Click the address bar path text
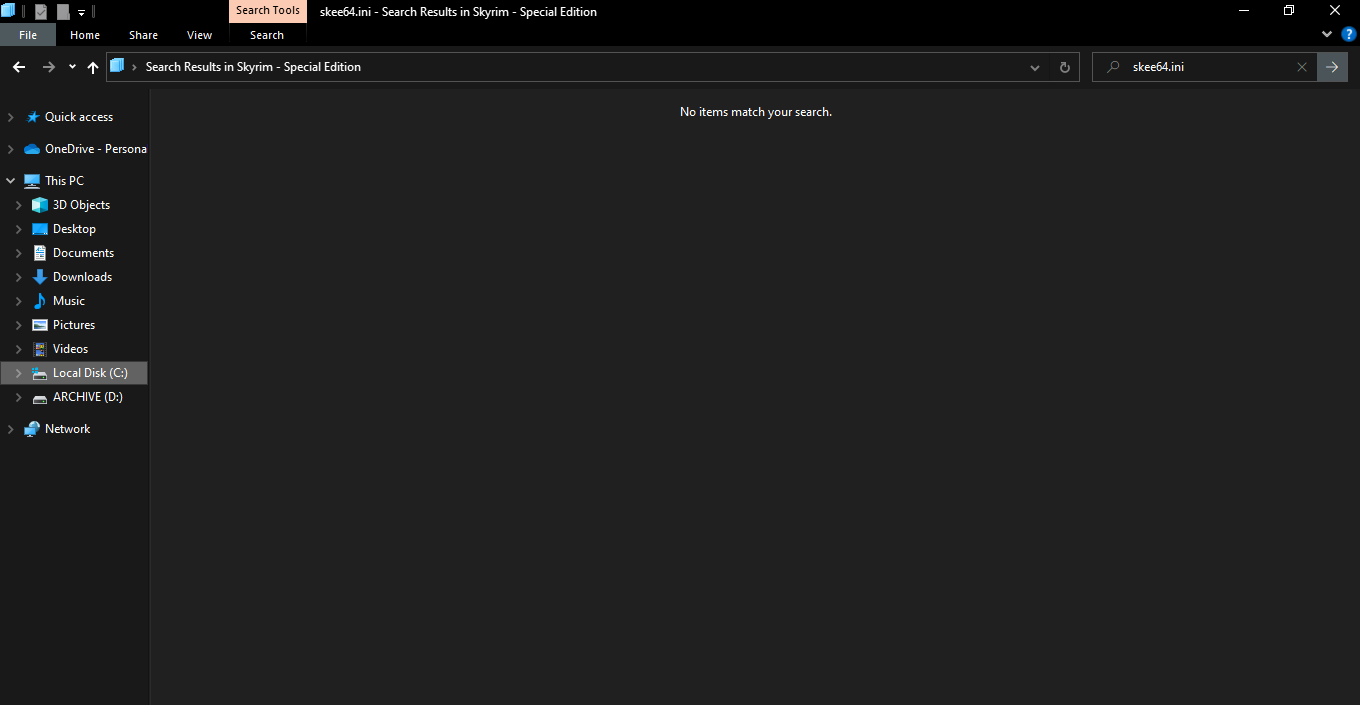Screen dimensions: 1360x705 point(253,67)
